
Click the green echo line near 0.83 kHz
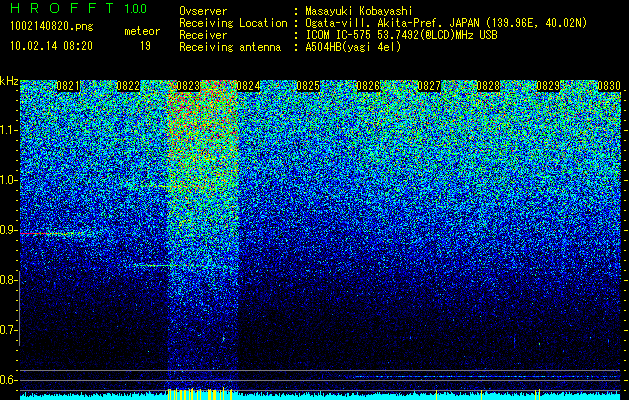tap(154, 265)
